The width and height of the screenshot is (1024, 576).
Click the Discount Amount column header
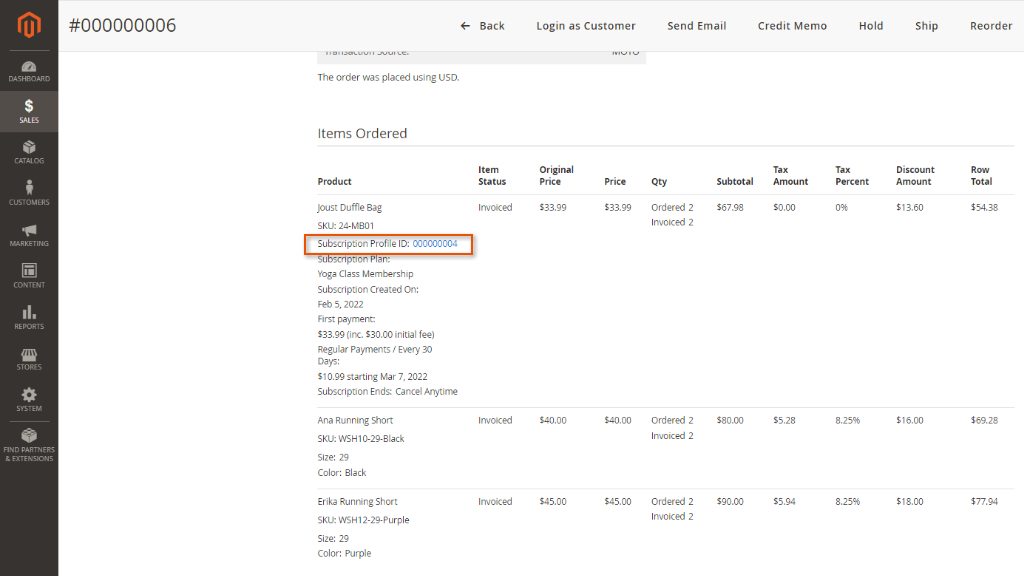915,176
